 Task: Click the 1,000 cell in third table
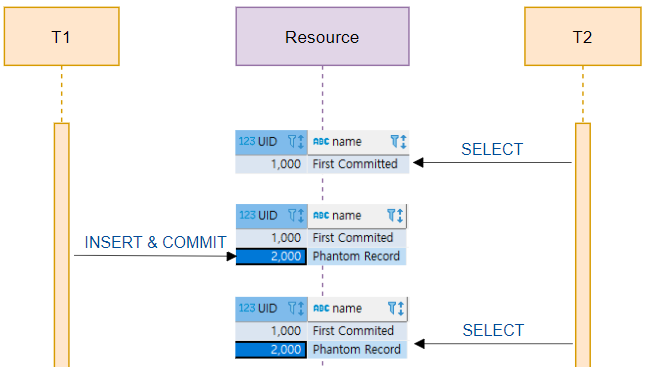click(x=272, y=331)
